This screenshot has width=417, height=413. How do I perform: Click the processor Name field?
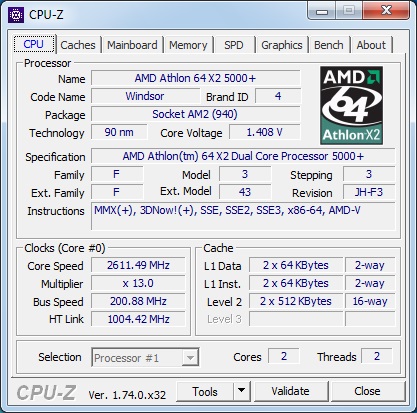(196, 78)
